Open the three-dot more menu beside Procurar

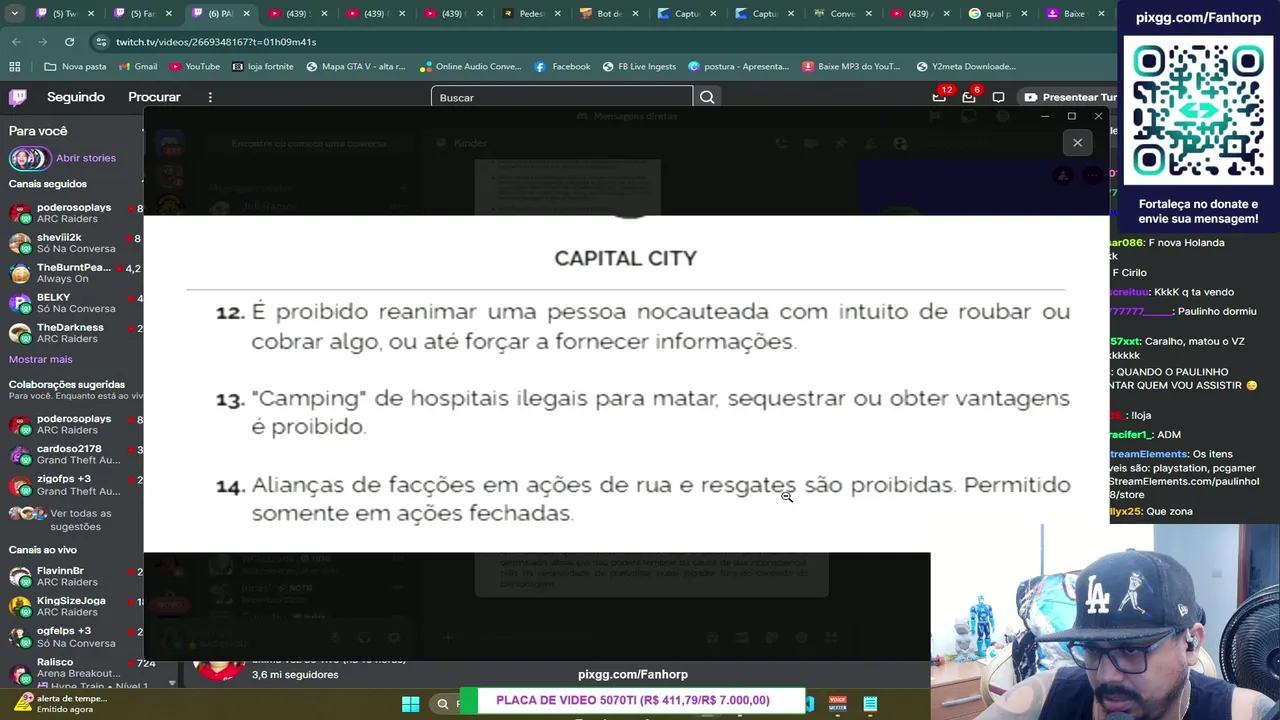click(x=210, y=97)
